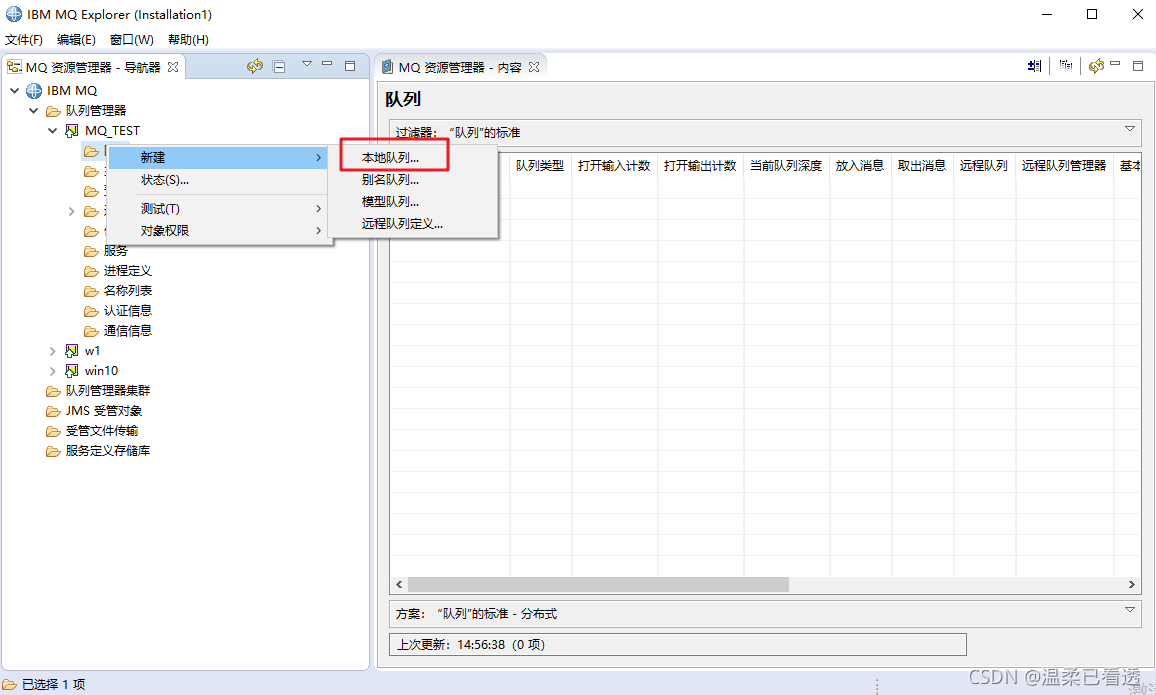
Task: Maximize the navigator panel
Action: [350, 66]
